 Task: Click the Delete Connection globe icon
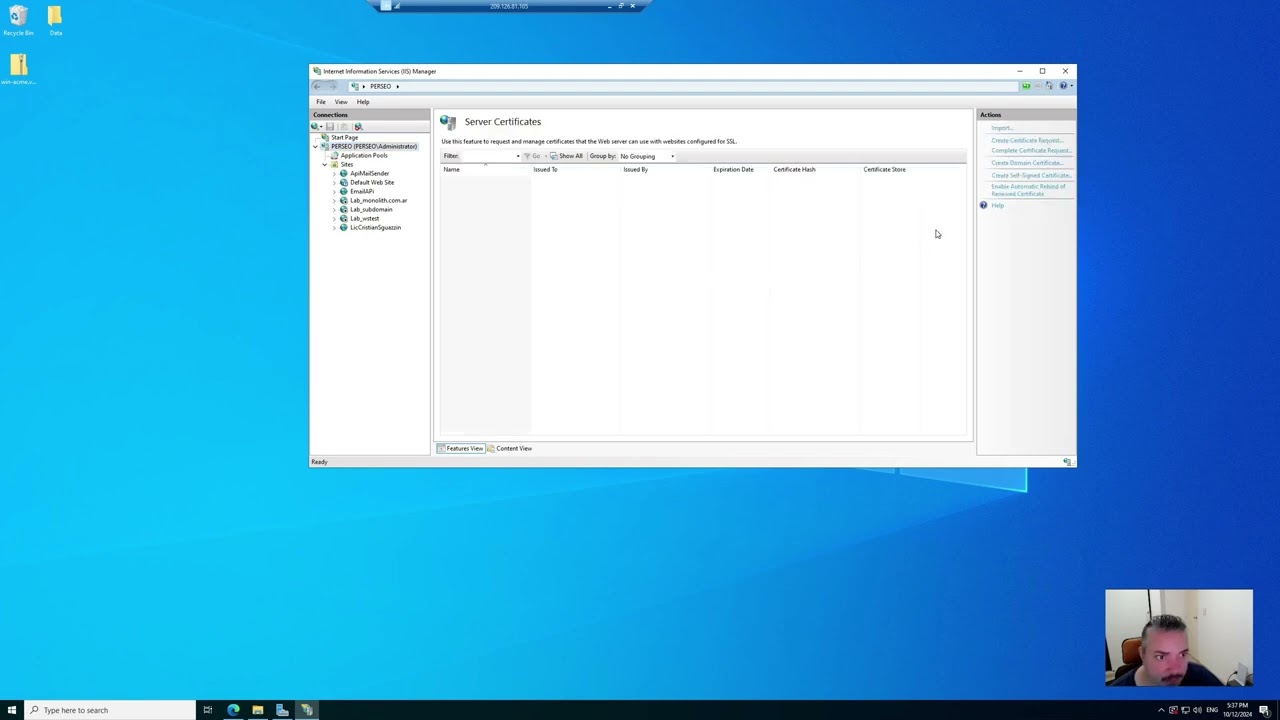[x=358, y=126]
